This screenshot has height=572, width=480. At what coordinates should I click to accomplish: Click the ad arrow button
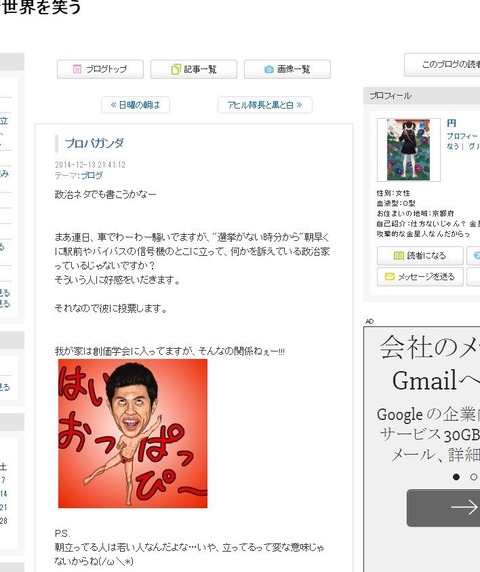(444, 508)
